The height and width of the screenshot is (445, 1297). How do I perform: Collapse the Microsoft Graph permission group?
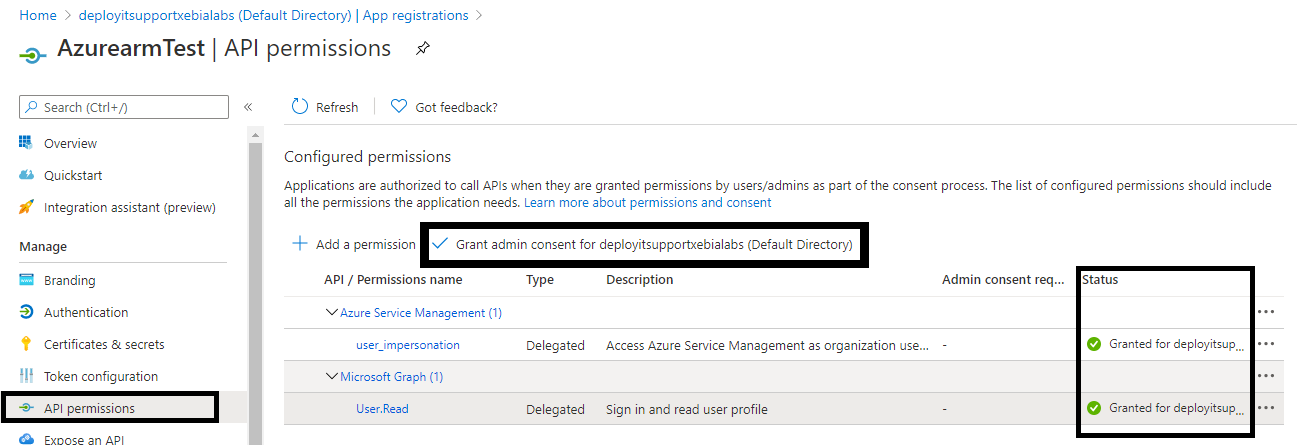tap(332, 376)
